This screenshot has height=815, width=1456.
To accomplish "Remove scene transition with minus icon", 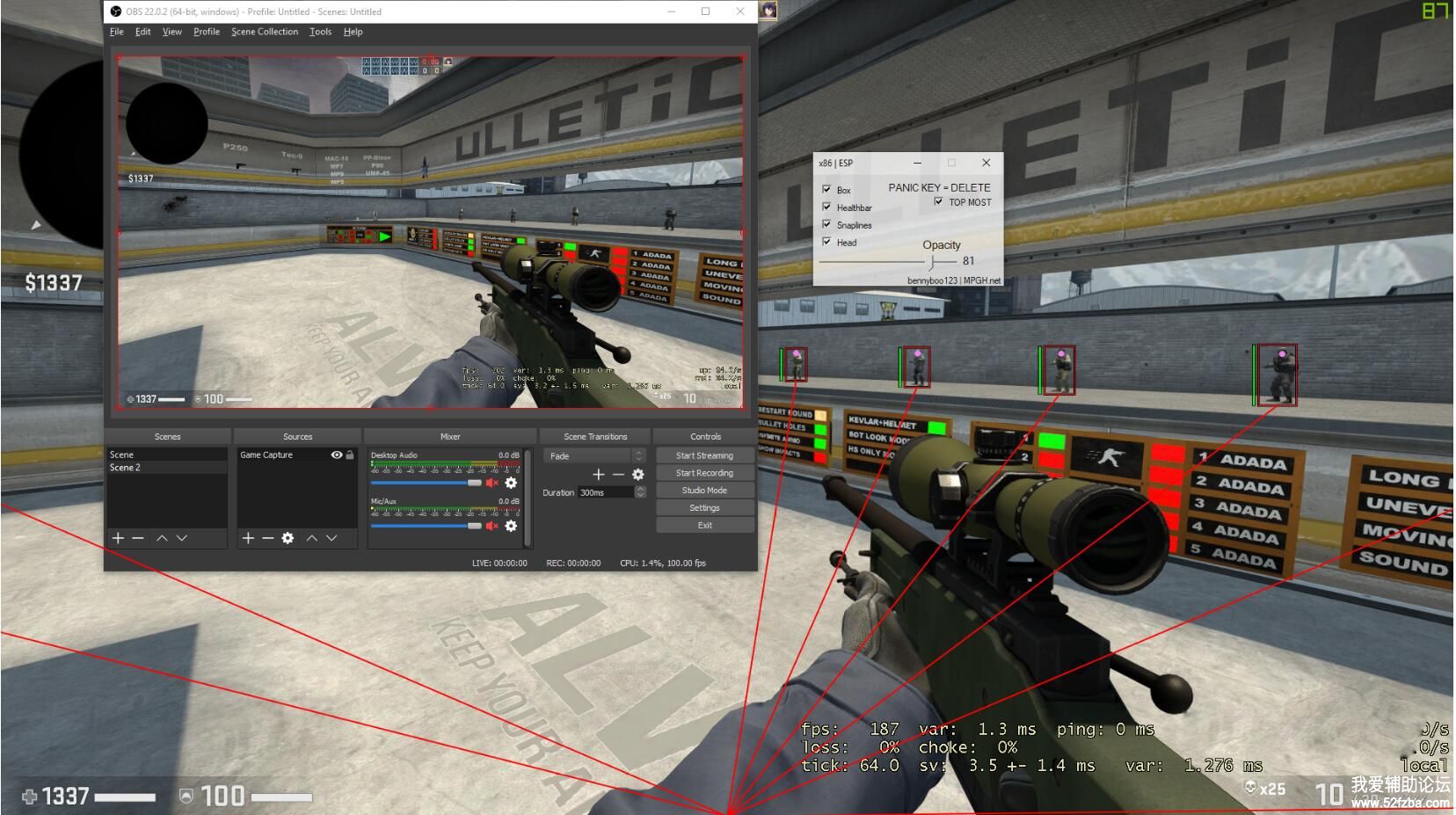I will pos(618,474).
